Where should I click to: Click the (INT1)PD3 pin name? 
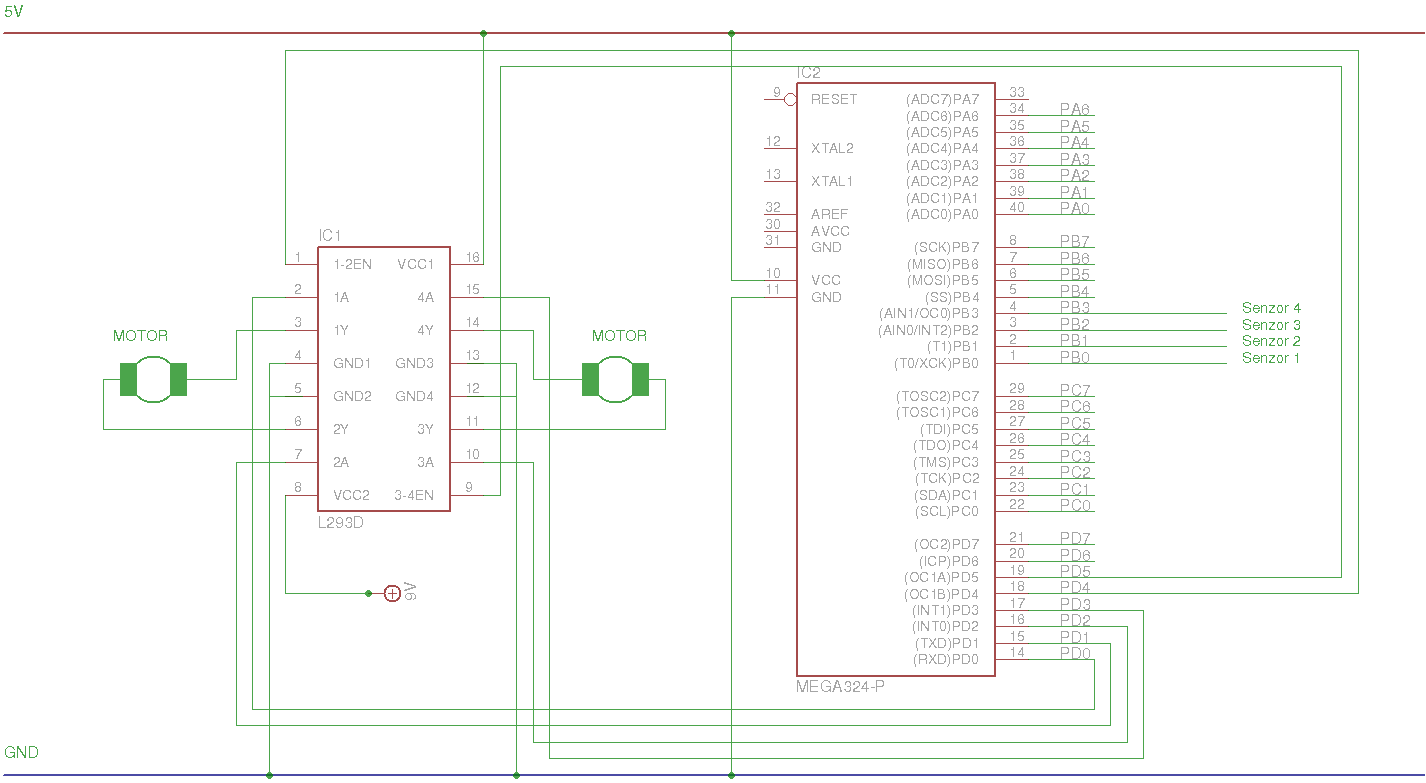click(945, 610)
